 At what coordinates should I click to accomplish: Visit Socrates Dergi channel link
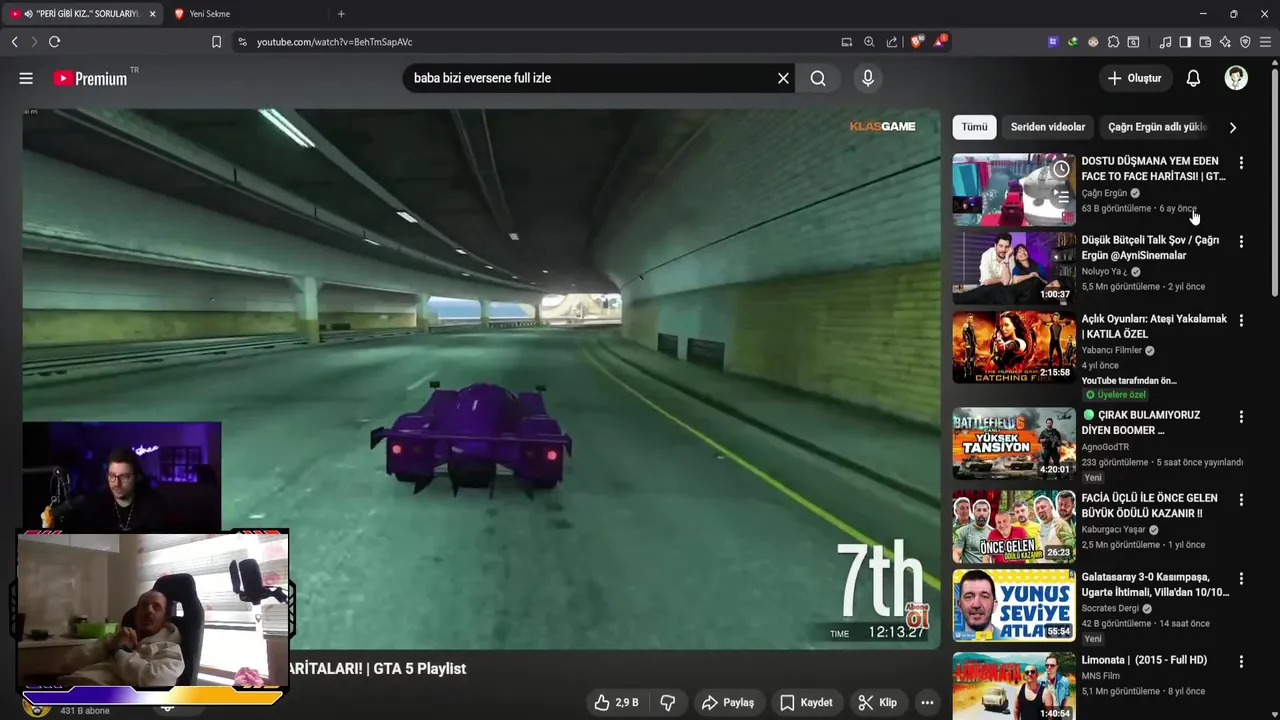[1110, 608]
